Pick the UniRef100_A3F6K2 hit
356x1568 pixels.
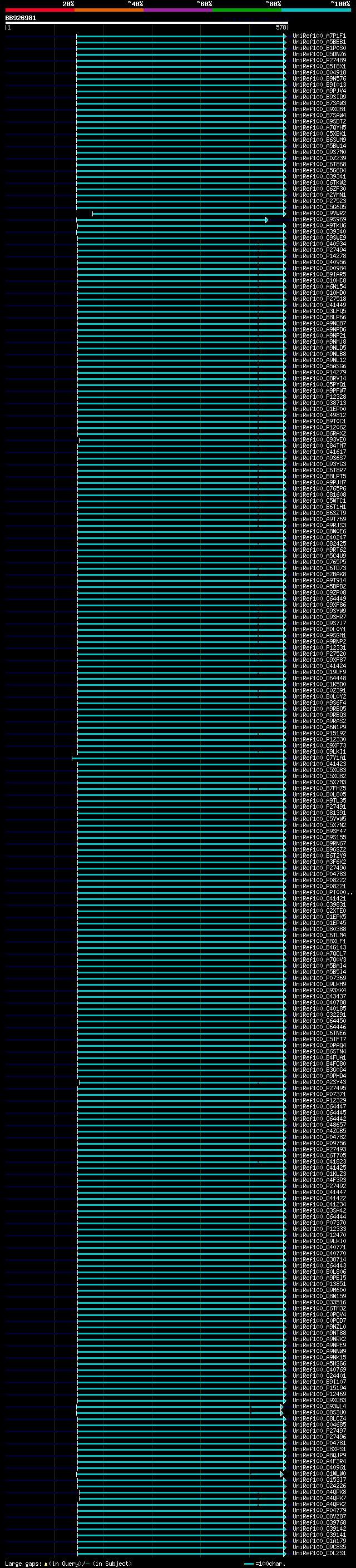tap(319, 861)
